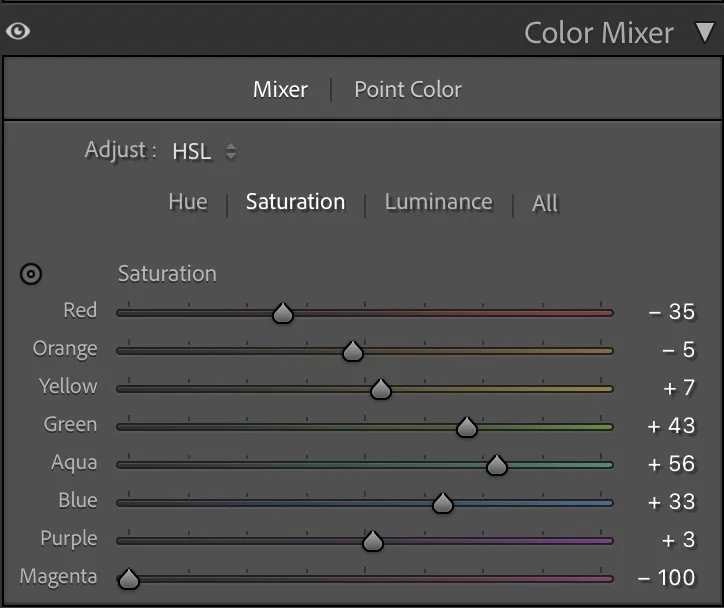724x608 pixels.
Task: Click the Green value field showing + 43
Action: click(x=671, y=426)
